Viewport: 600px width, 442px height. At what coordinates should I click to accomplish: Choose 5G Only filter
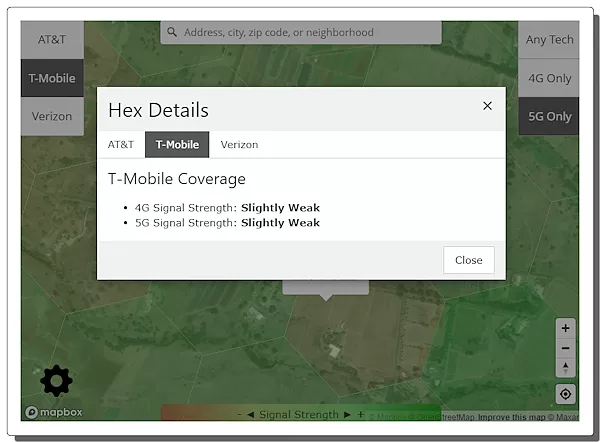click(549, 116)
